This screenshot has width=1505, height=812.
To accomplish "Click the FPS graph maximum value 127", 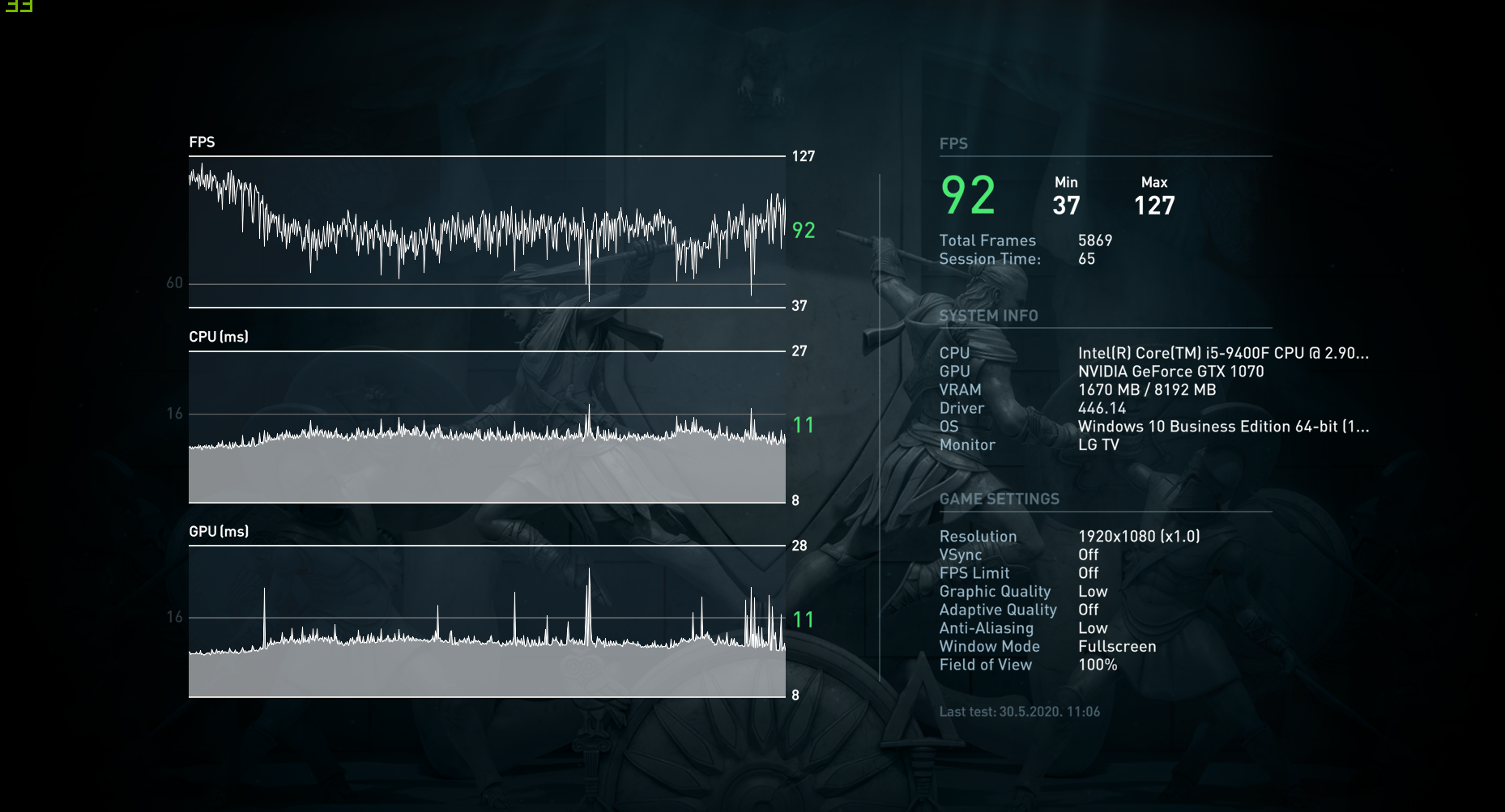I will pyautogui.click(x=804, y=156).
